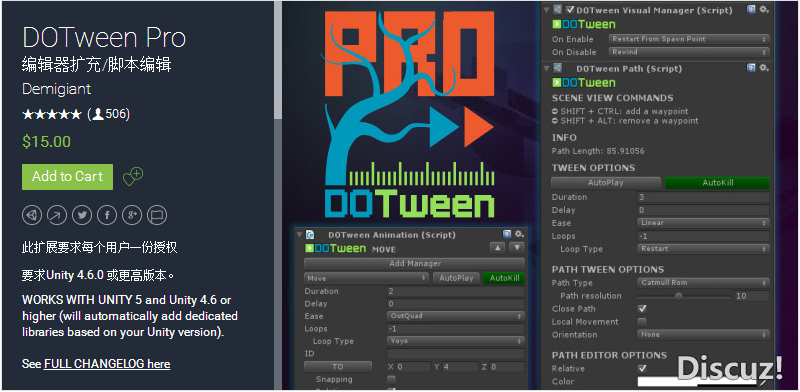Screen dimensions: 800x392
Task: Move DOTween Animation down with down arrow
Action: 517,248
